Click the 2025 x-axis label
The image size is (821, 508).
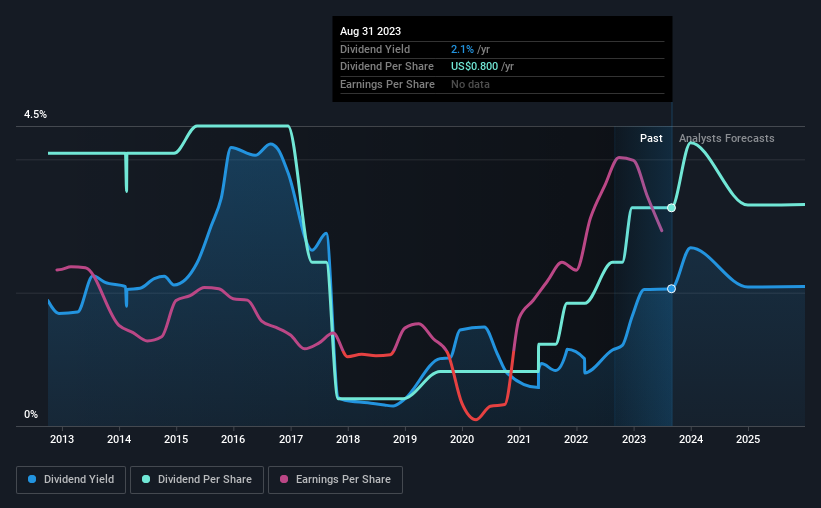pos(748,439)
